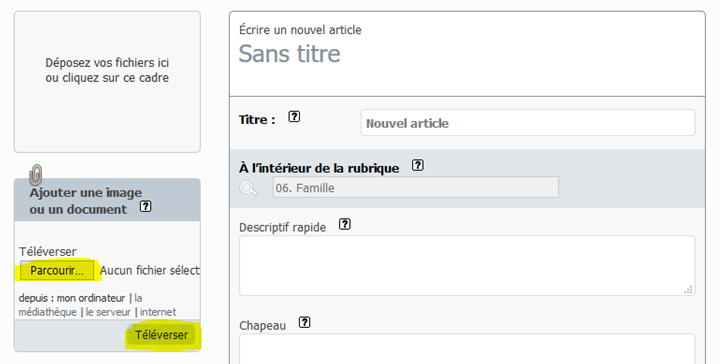
Task: Click the rubrique field showing 06. Famille
Action: pyautogui.click(x=415, y=188)
